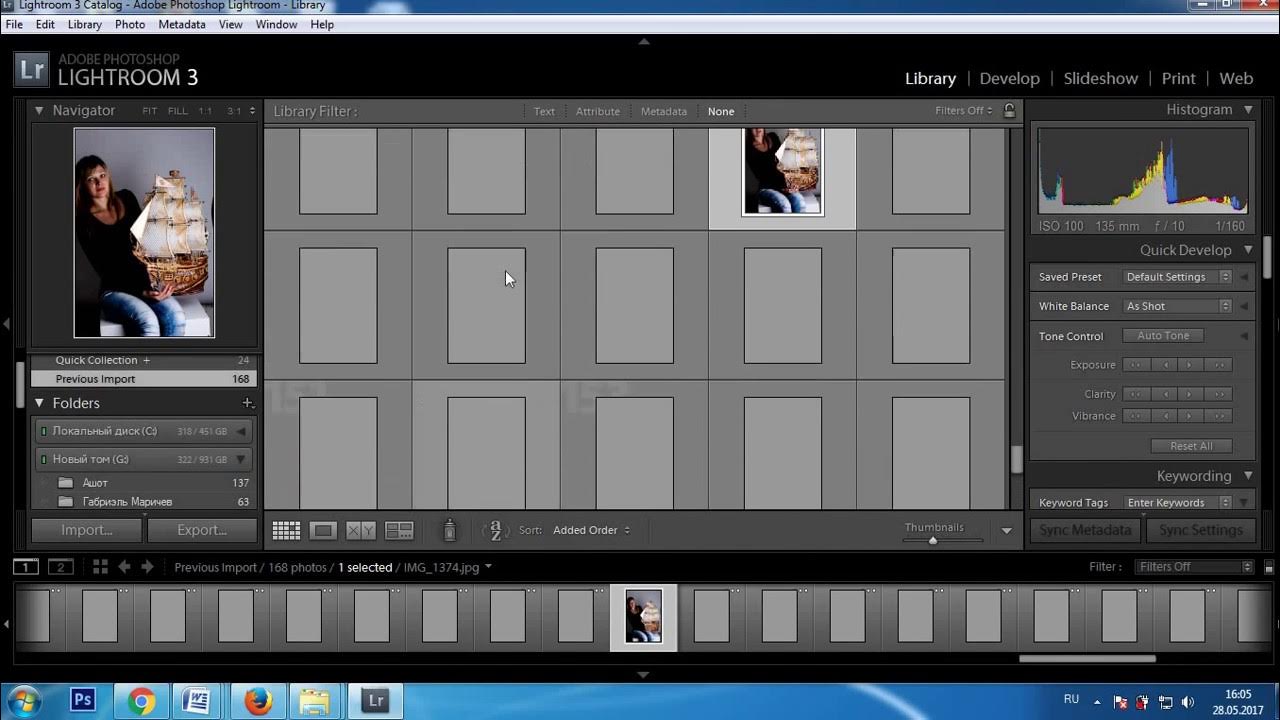Add folder with plus icon in Folders
Screen dimensions: 1280x720
coord(247,403)
